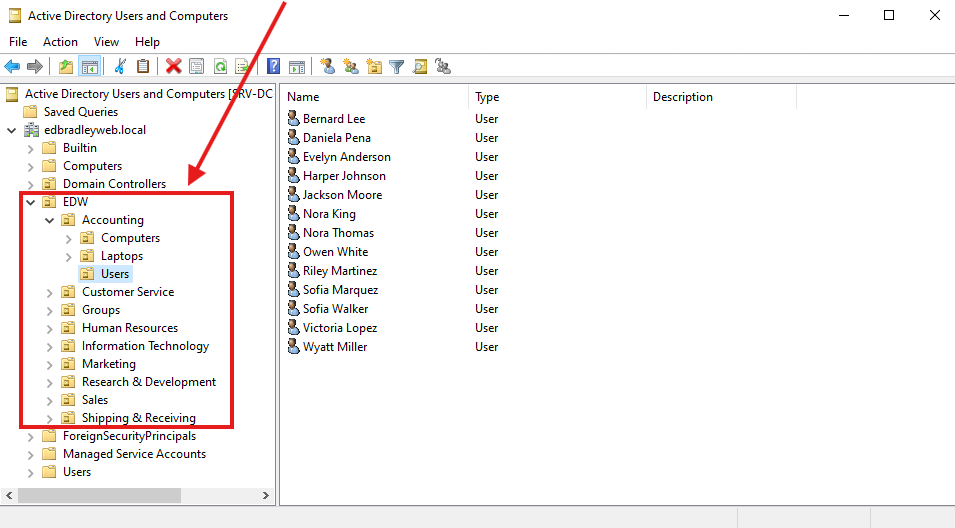Click Wyatt Miller's user icon

pos(294,347)
